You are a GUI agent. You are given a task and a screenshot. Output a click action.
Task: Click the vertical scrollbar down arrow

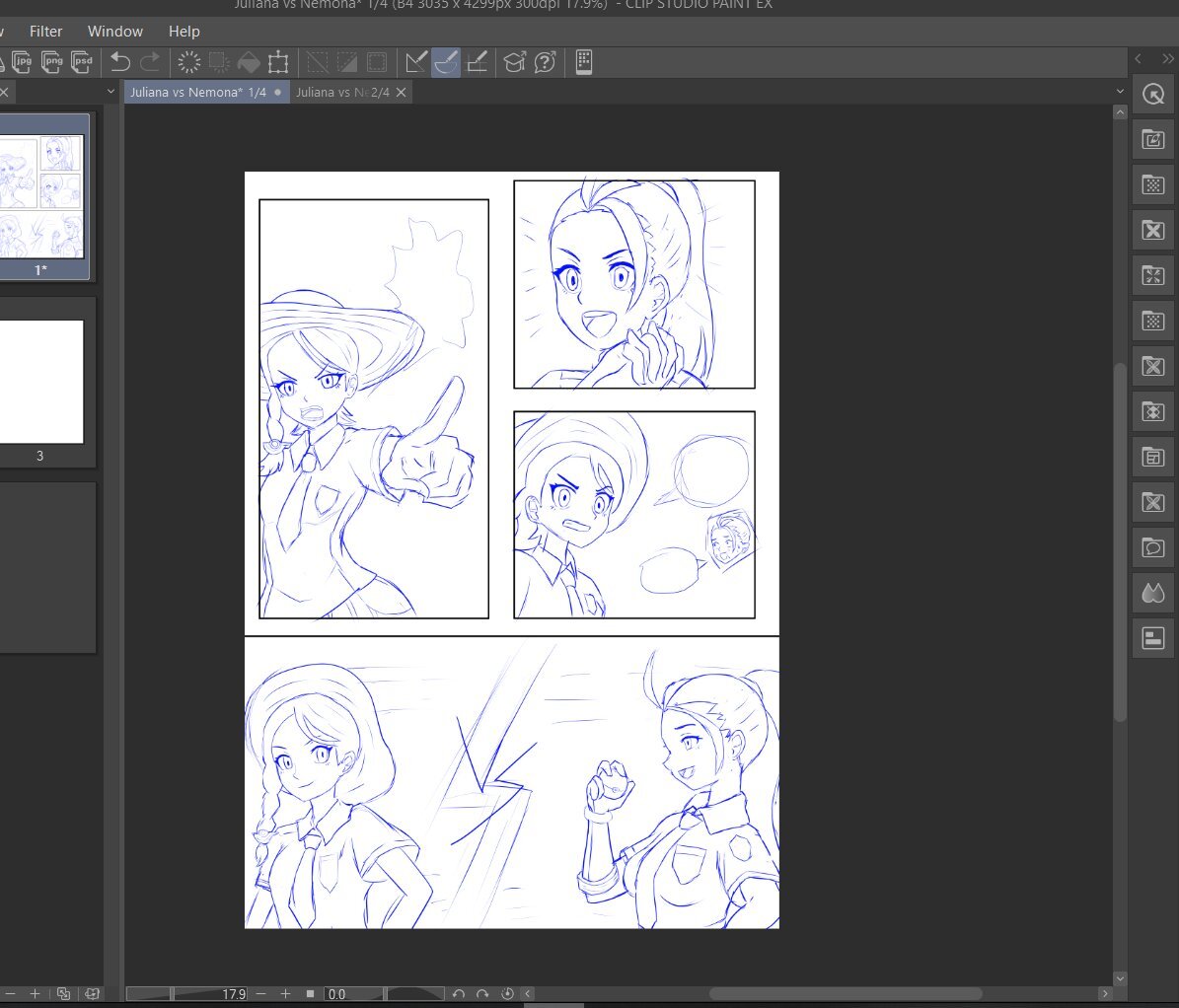[x=1120, y=978]
